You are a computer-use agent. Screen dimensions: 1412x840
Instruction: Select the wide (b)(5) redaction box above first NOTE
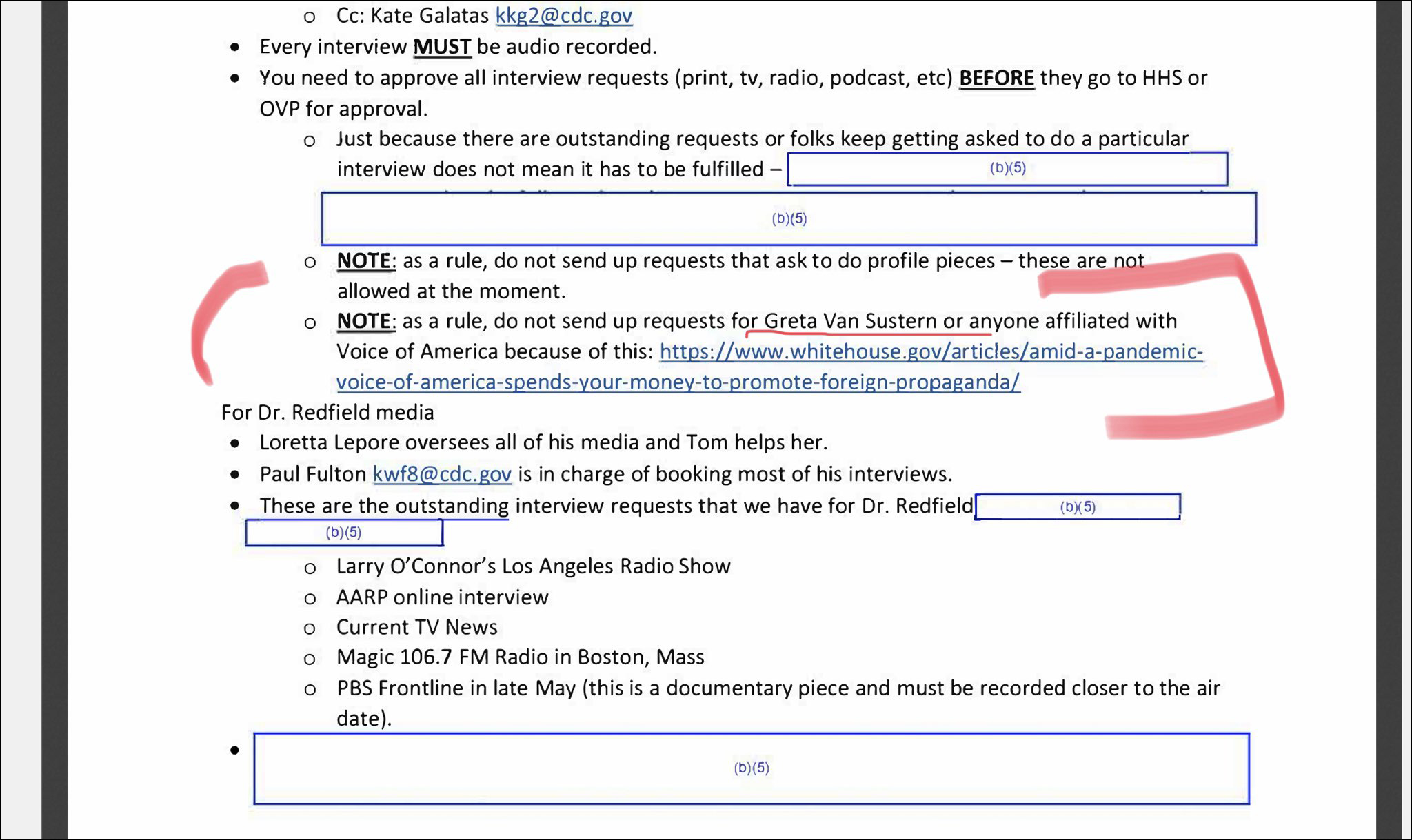pos(789,218)
